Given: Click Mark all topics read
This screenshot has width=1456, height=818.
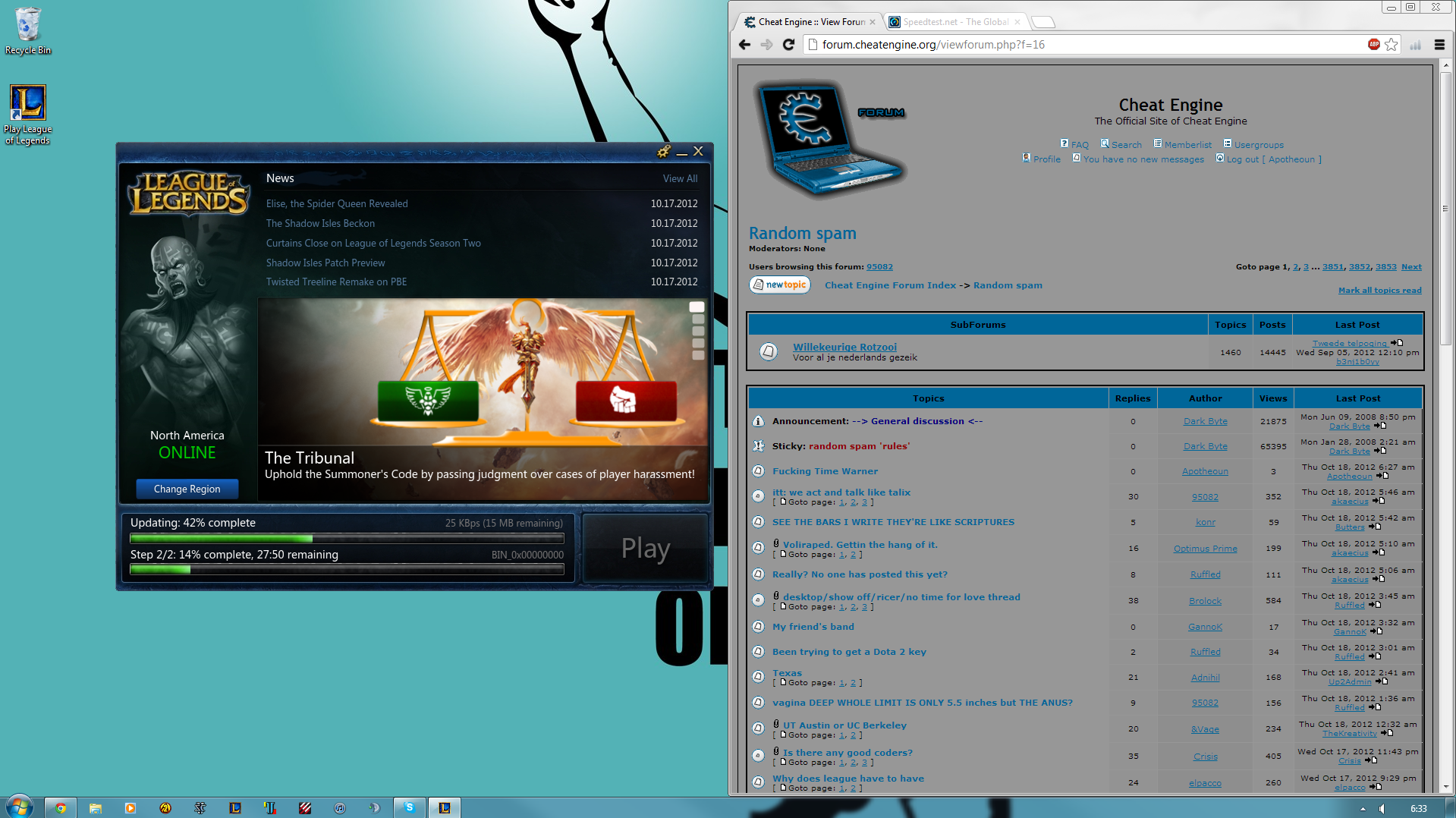Looking at the screenshot, I should coord(1379,290).
